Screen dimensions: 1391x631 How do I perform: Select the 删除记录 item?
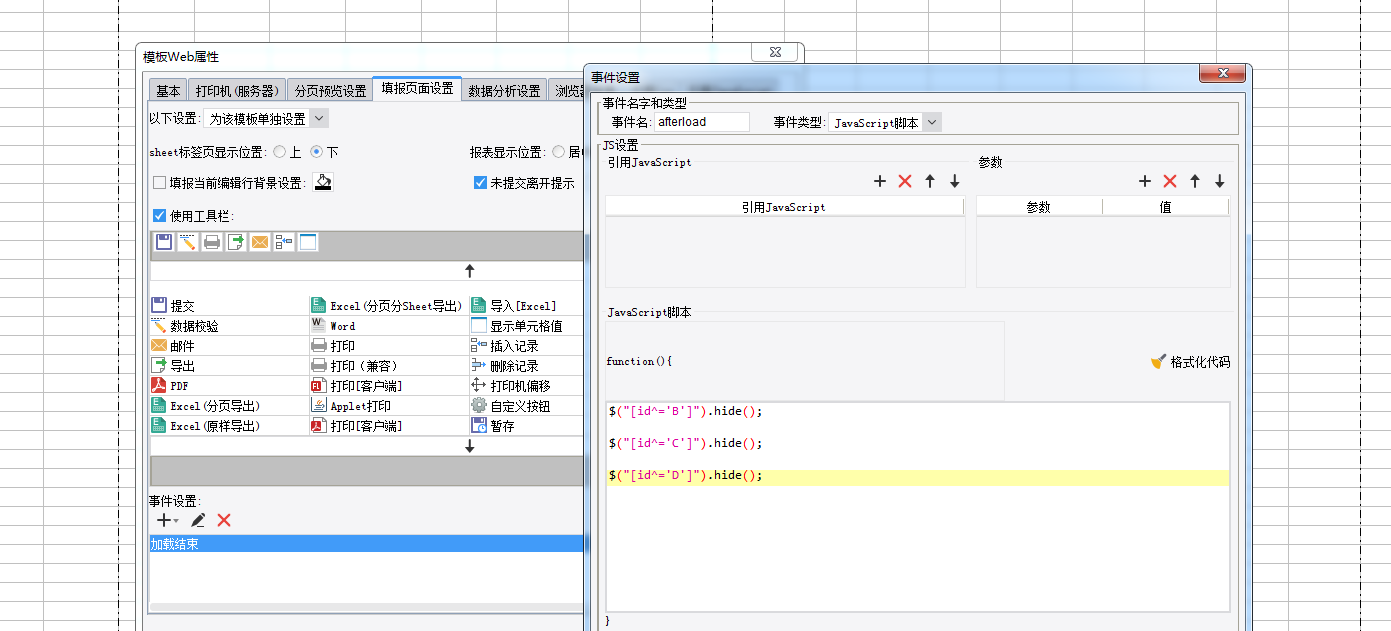[x=505, y=366]
